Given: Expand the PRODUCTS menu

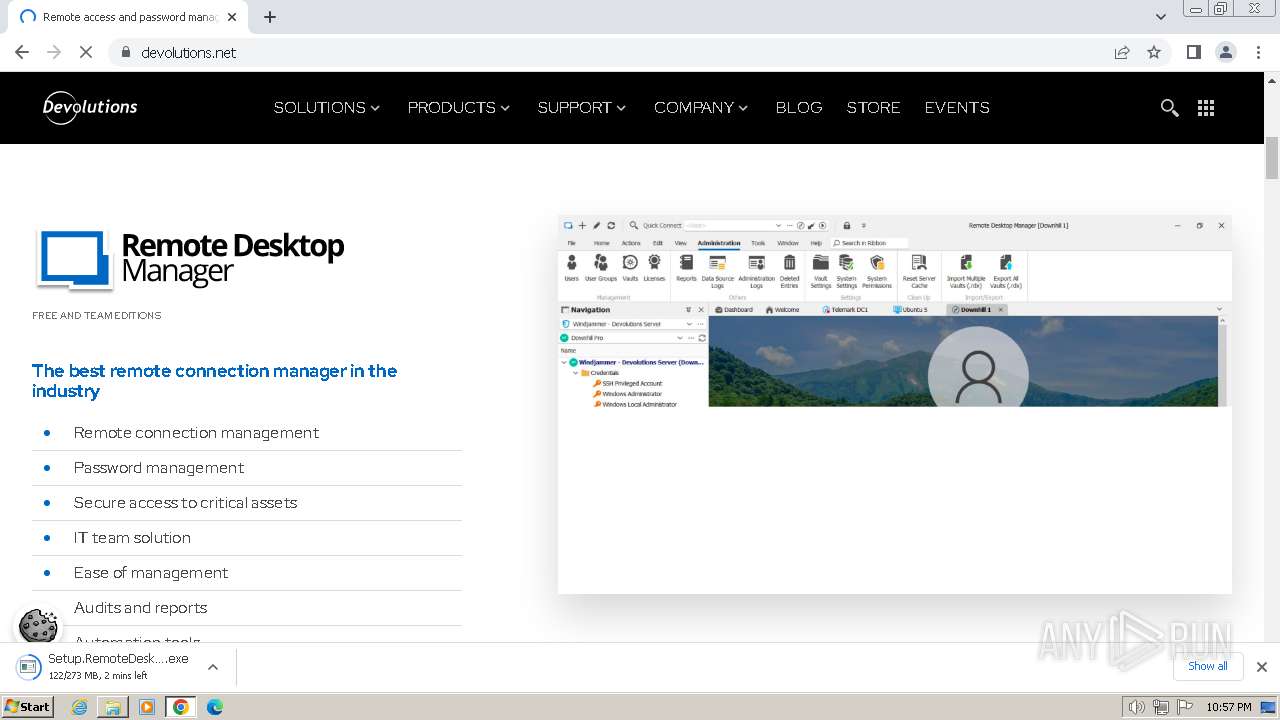Looking at the screenshot, I should point(459,108).
